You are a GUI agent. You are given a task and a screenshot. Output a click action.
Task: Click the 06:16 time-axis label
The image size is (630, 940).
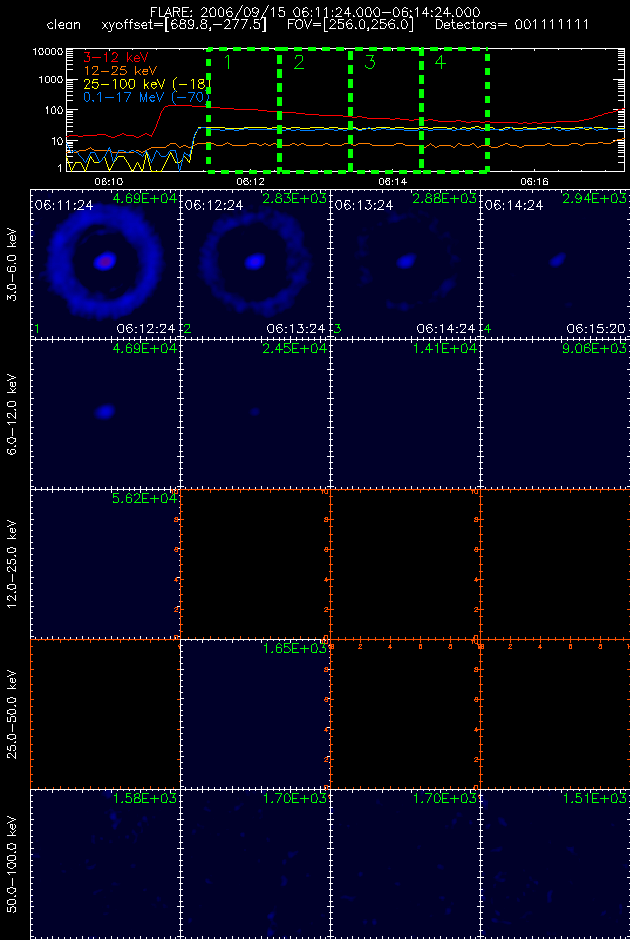535,181
